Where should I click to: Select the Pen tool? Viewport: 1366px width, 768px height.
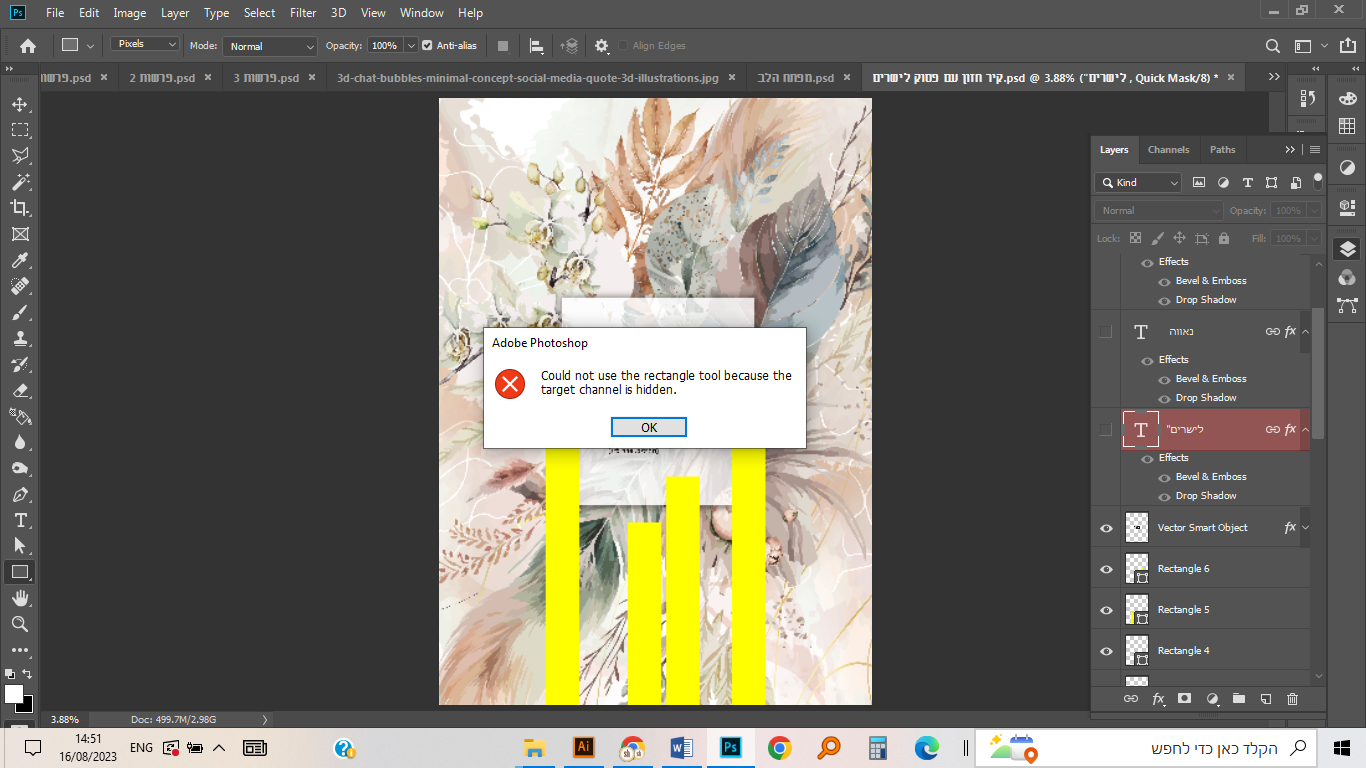coord(19,494)
